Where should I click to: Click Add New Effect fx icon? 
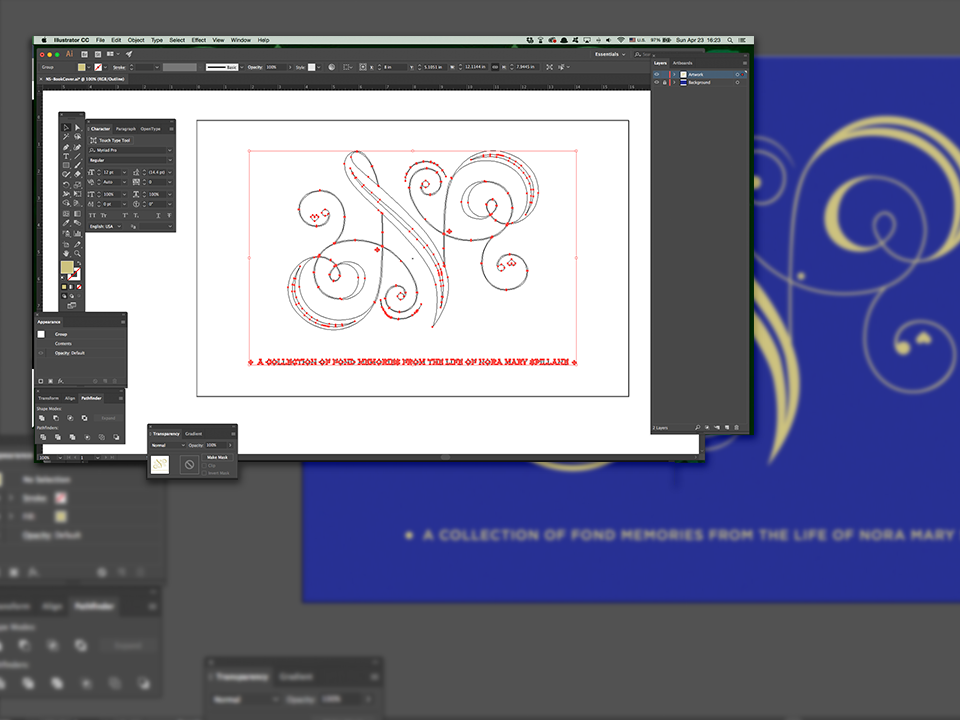coord(60,381)
